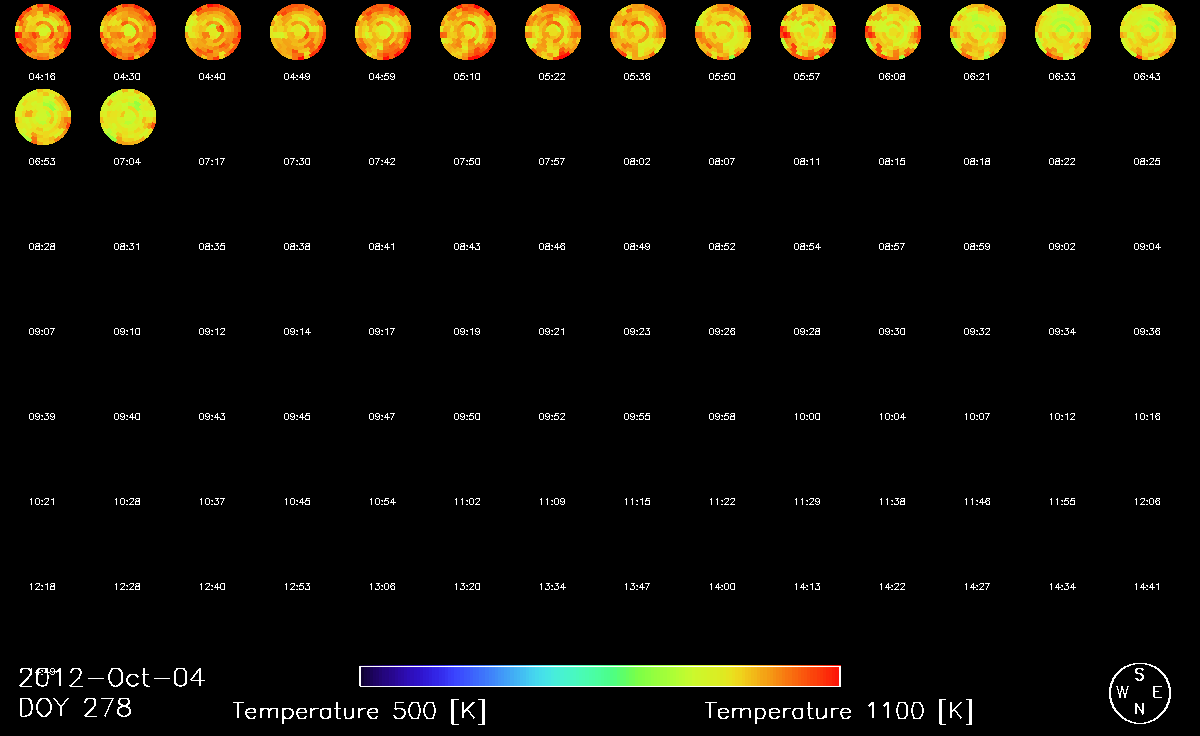
Task: Click the 09:14 time label
Action: pyautogui.click(x=297, y=331)
